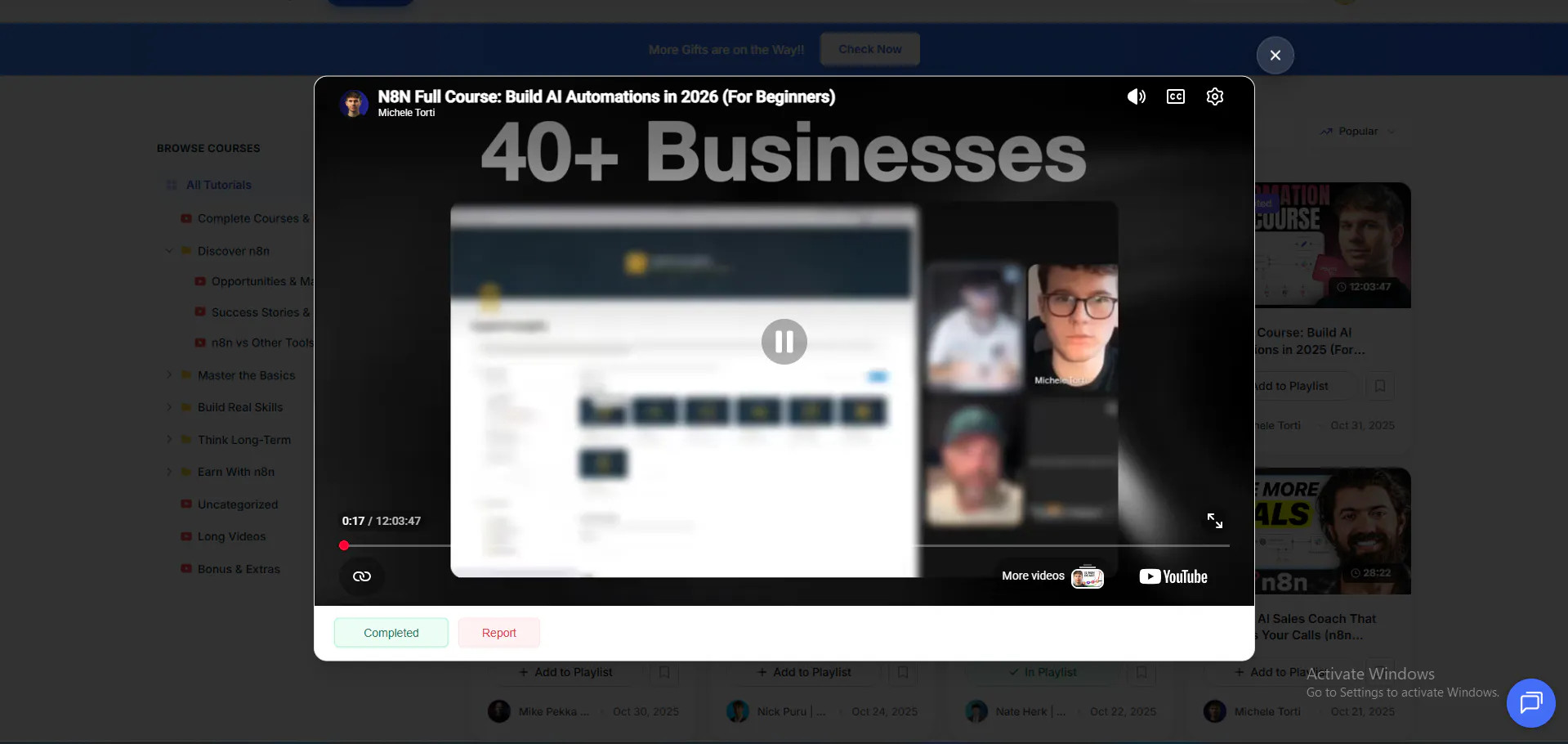Expand the Master the Basics folder
The image size is (1568, 744).
pyautogui.click(x=169, y=375)
